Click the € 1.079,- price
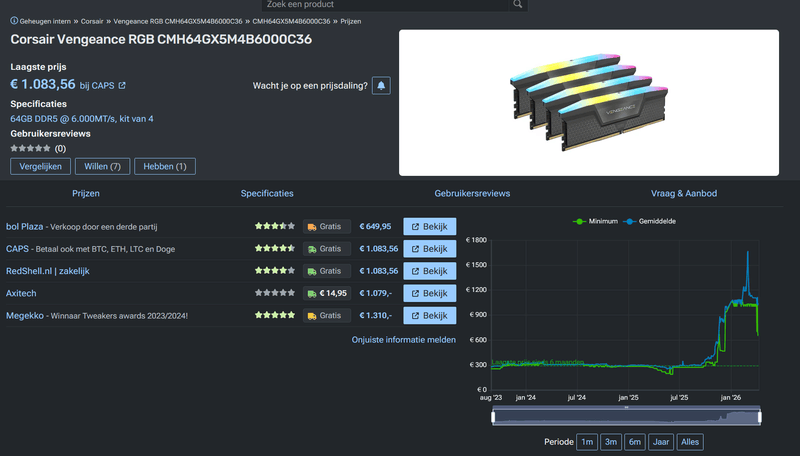The width and height of the screenshot is (800, 456). [x=375, y=293]
